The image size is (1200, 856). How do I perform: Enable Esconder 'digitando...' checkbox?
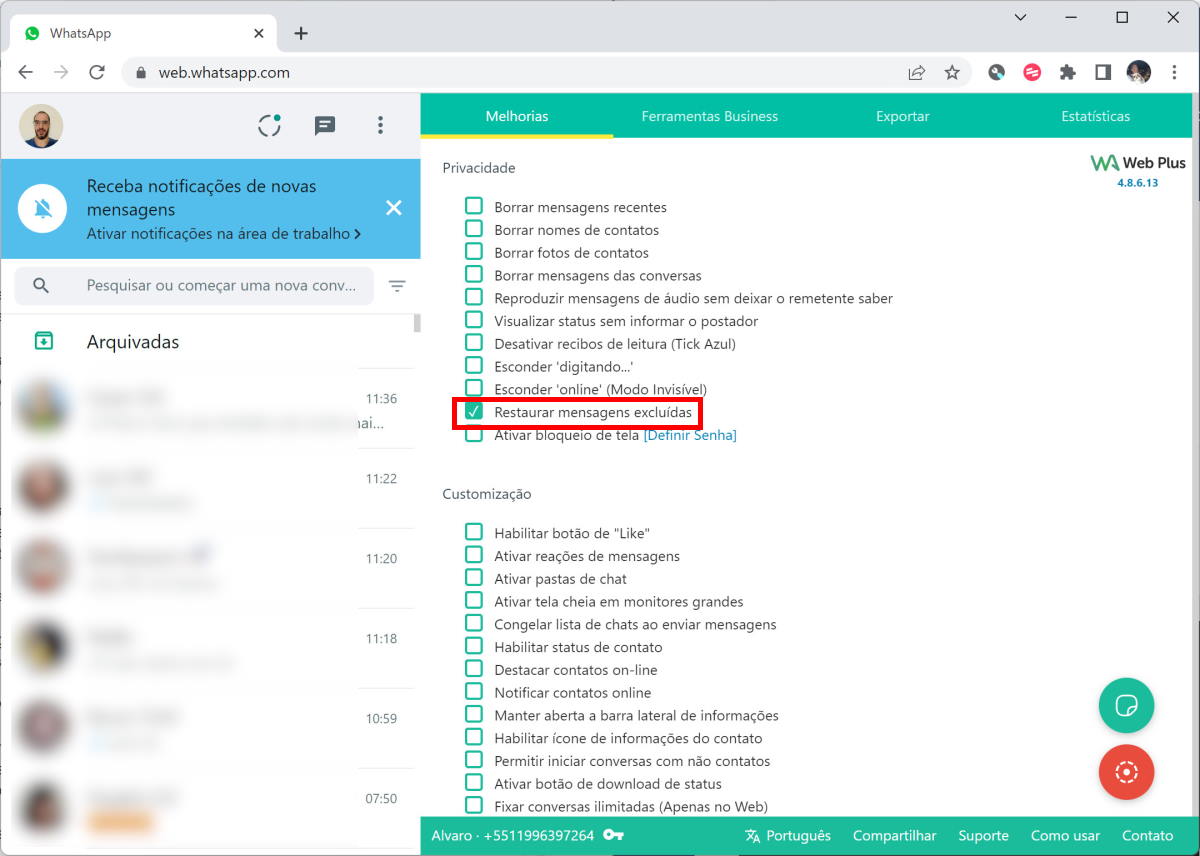pyautogui.click(x=474, y=366)
